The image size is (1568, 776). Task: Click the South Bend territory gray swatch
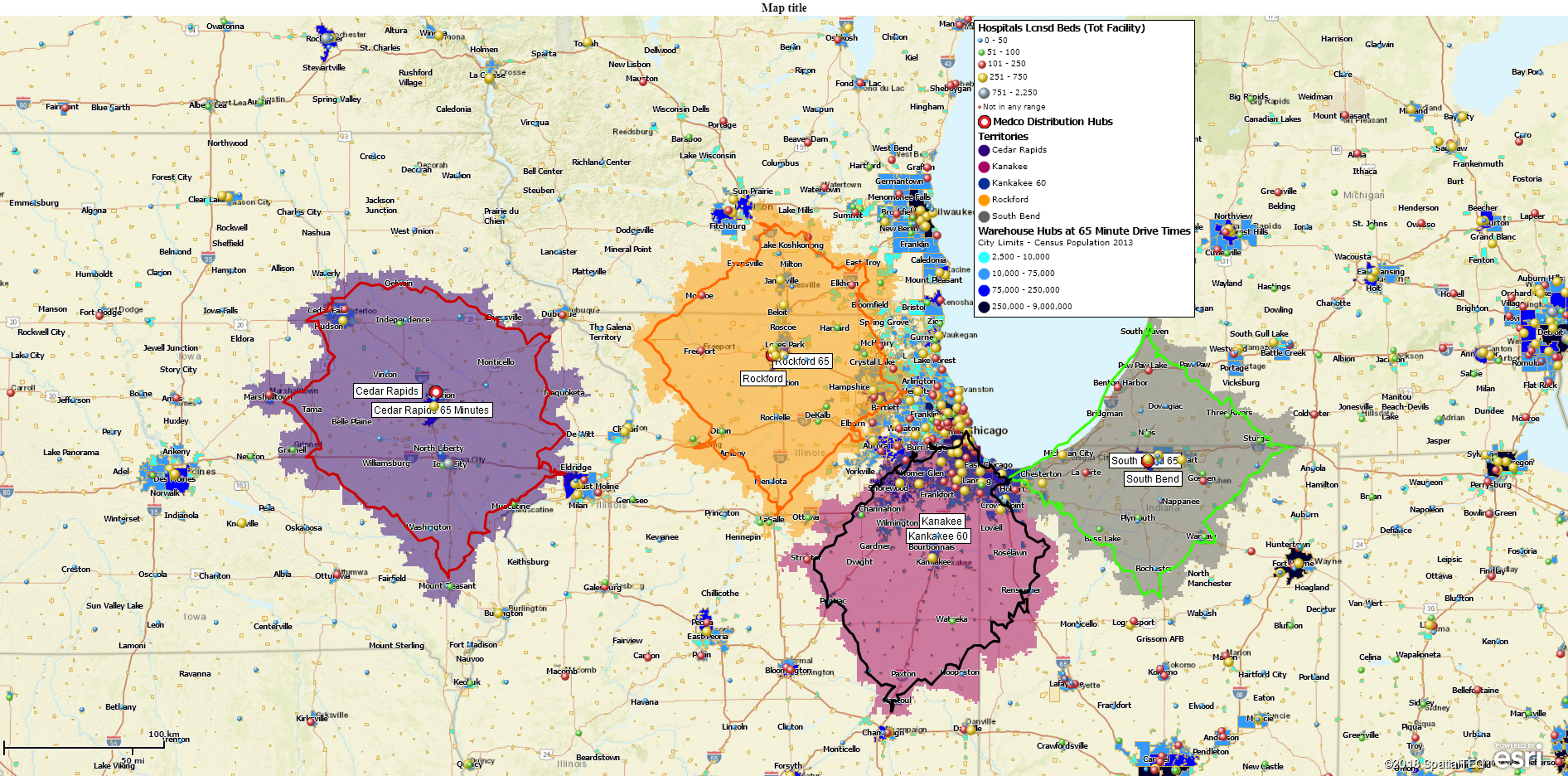click(x=984, y=216)
